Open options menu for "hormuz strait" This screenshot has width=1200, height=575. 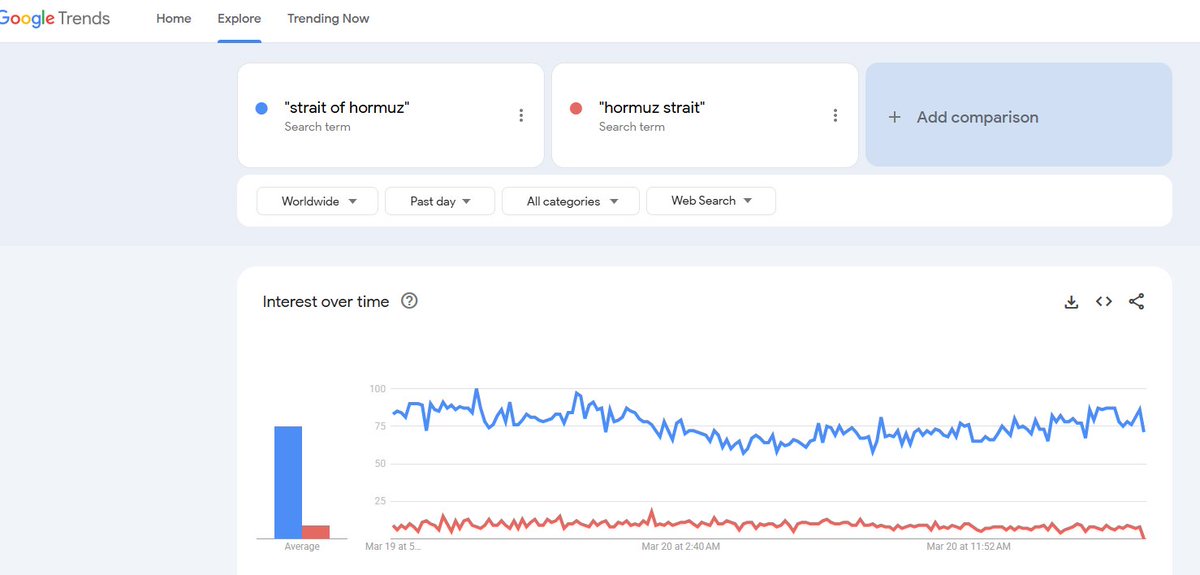click(835, 116)
